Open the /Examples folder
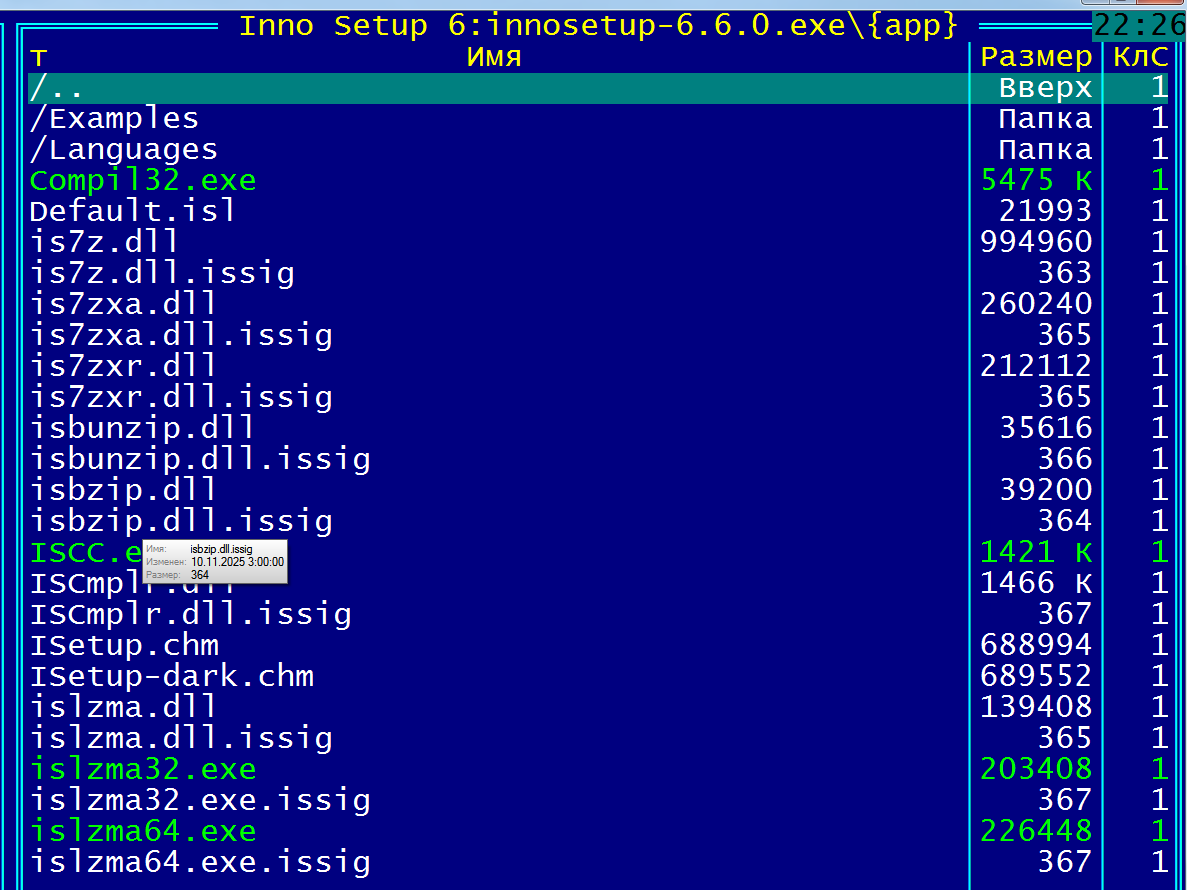The width and height of the screenshot is (1187, 890). [114, 119]
